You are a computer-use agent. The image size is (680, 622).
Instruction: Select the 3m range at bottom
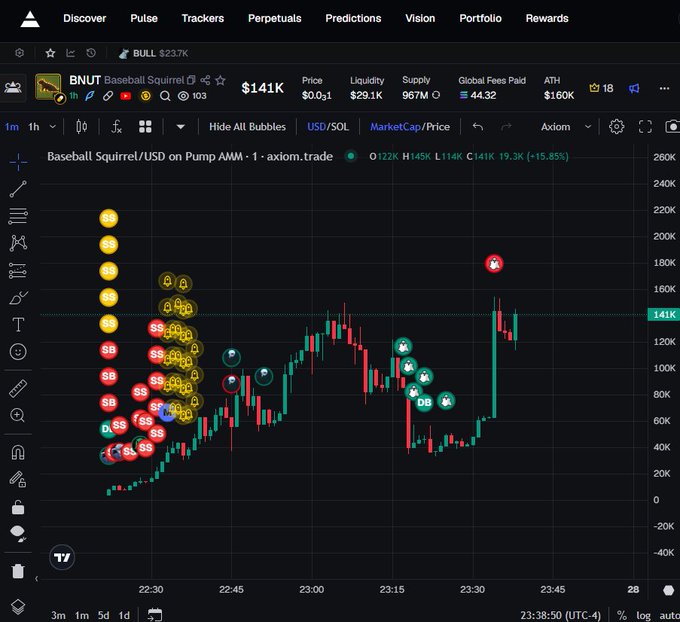pos(58,615)
